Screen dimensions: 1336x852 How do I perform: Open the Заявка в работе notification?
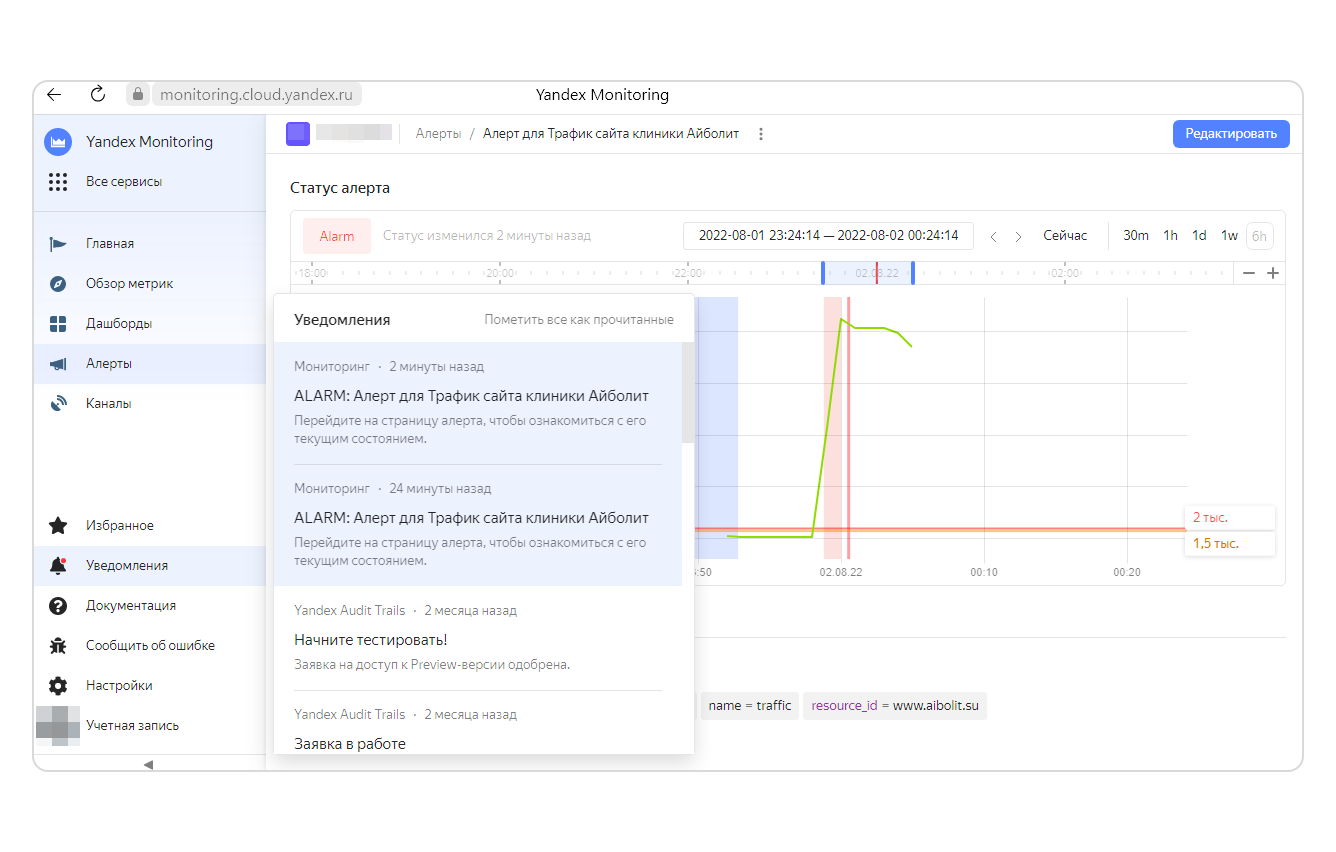click(x=478, y=728)
